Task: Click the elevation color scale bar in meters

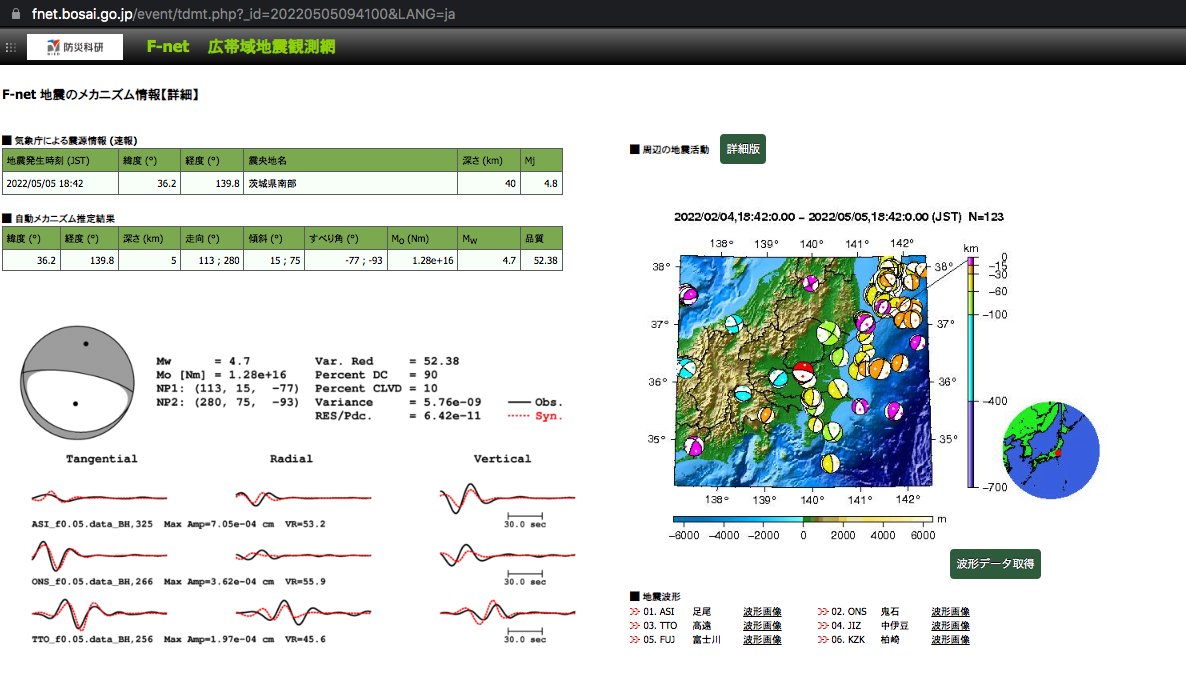Action: [803, 519]
